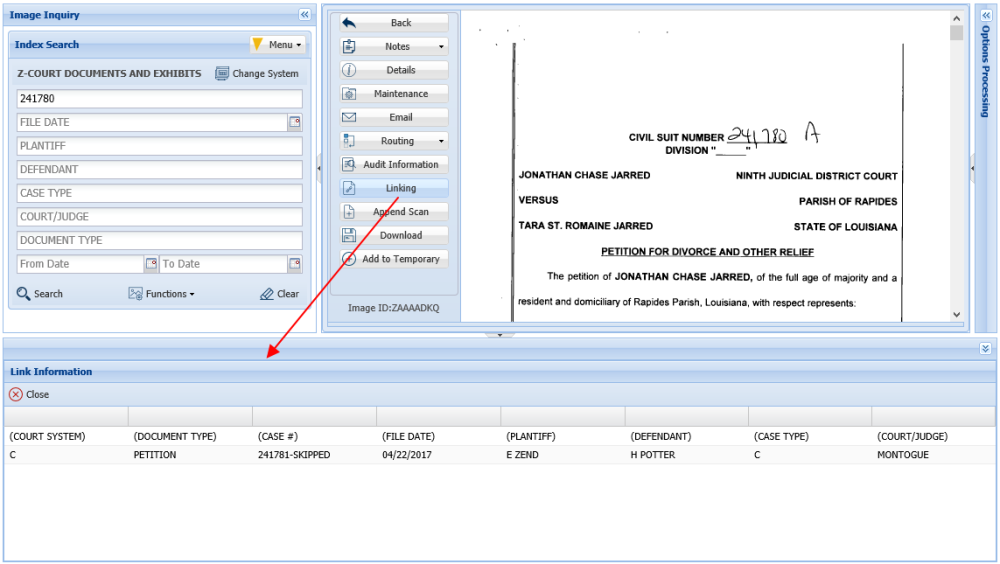The height and width of the screenshot is (564, 1000).
Task: Click Append Scan
Action: coord(393,212)
